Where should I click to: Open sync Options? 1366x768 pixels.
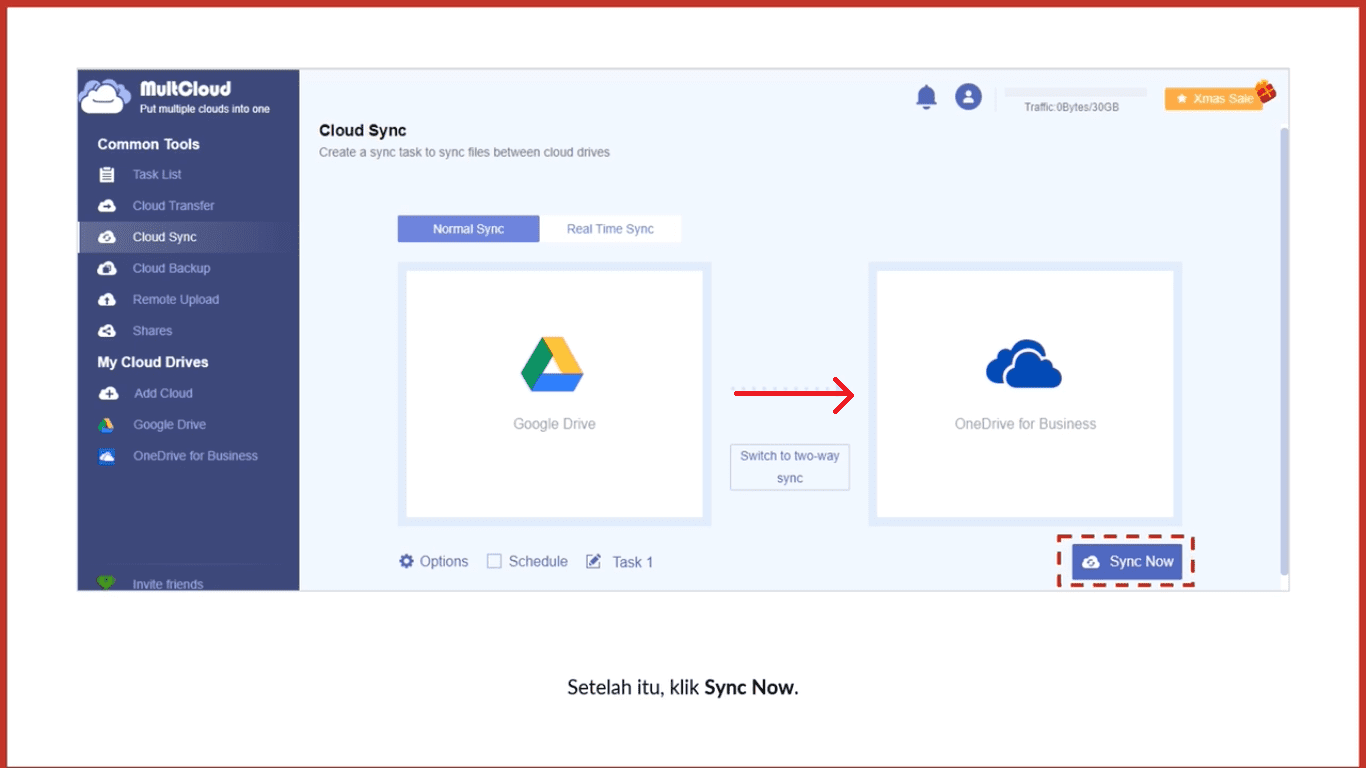coord(434,561)
